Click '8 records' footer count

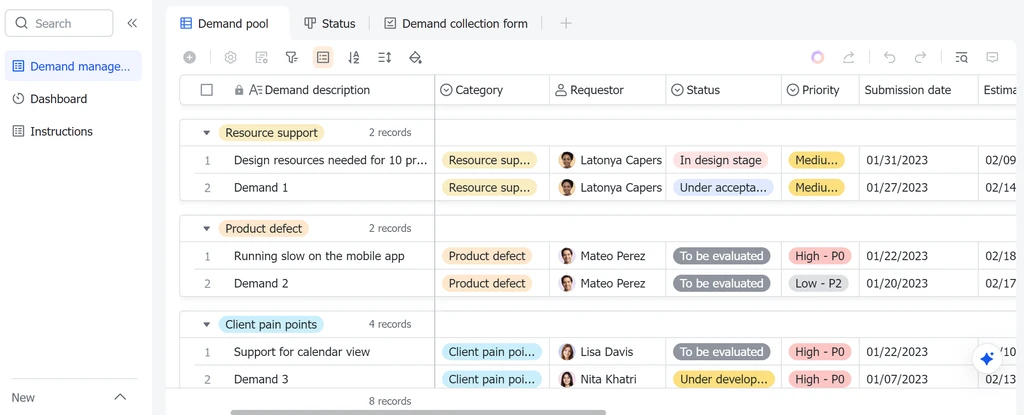(390, 401)
